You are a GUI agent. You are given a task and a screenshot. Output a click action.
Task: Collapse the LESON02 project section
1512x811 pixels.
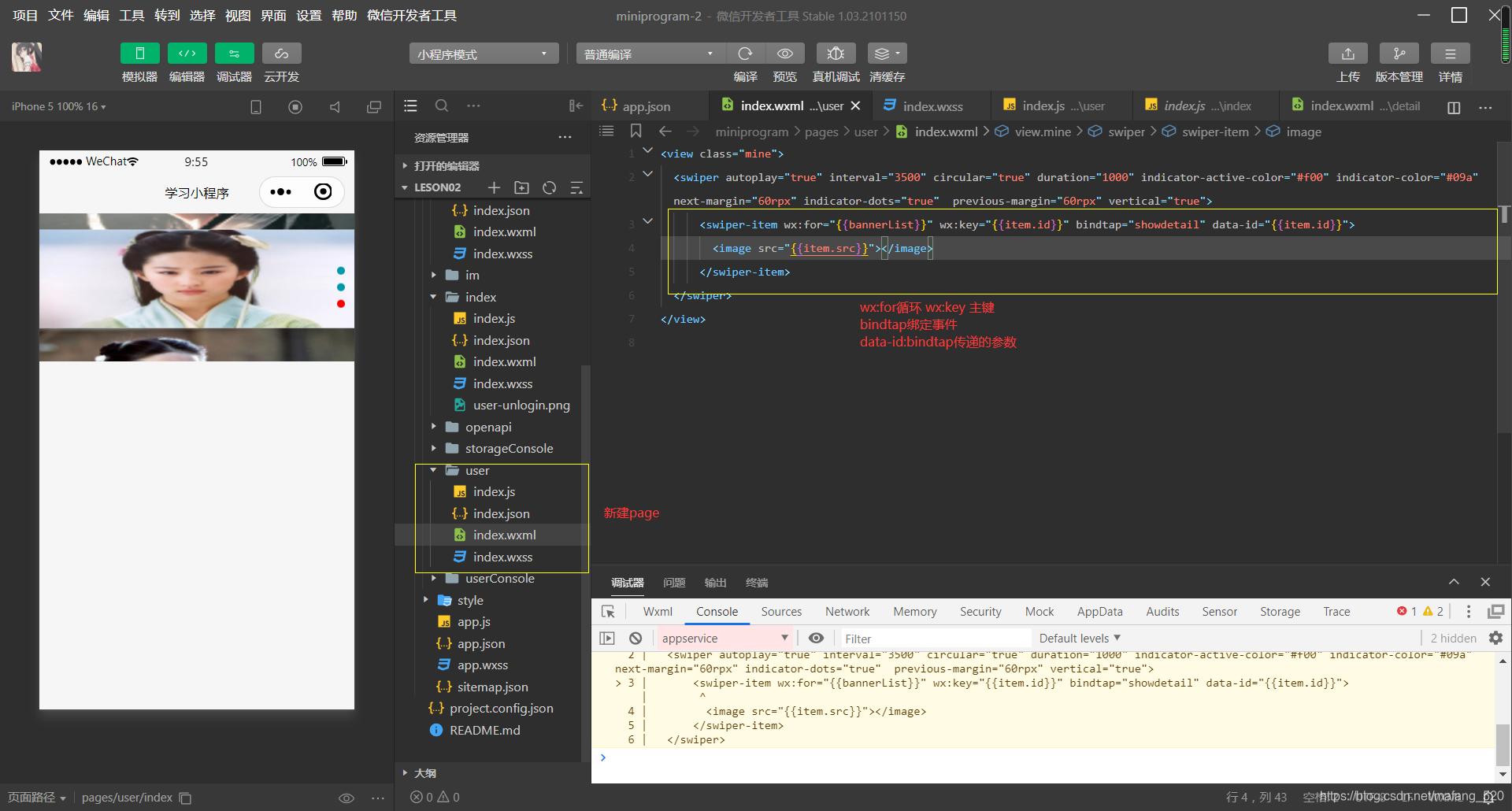[404, 187]
